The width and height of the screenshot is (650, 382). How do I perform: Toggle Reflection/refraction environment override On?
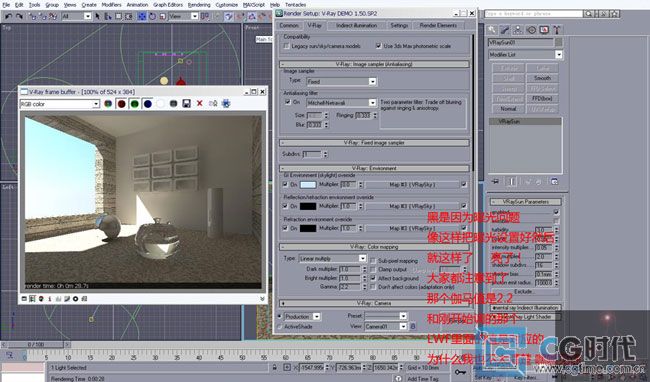click(285, 206)
